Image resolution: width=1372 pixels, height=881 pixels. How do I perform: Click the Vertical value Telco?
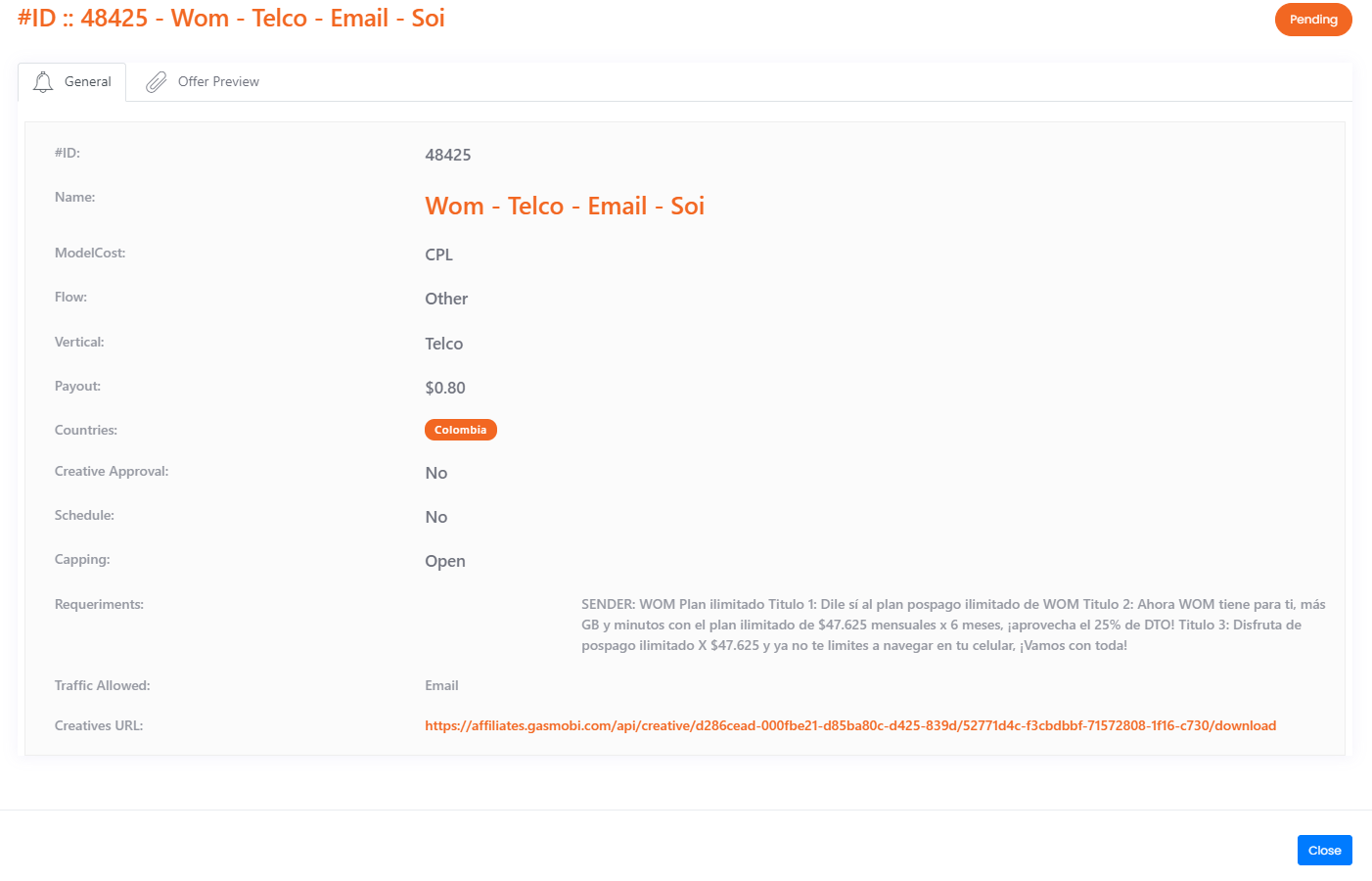pyautogui.click(x=444, y=344)
